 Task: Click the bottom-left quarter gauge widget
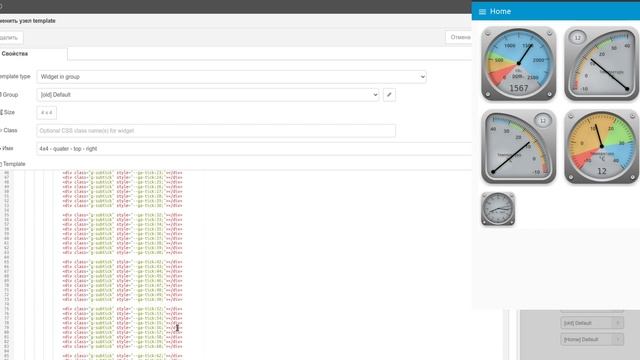click(x=518, y=147)
